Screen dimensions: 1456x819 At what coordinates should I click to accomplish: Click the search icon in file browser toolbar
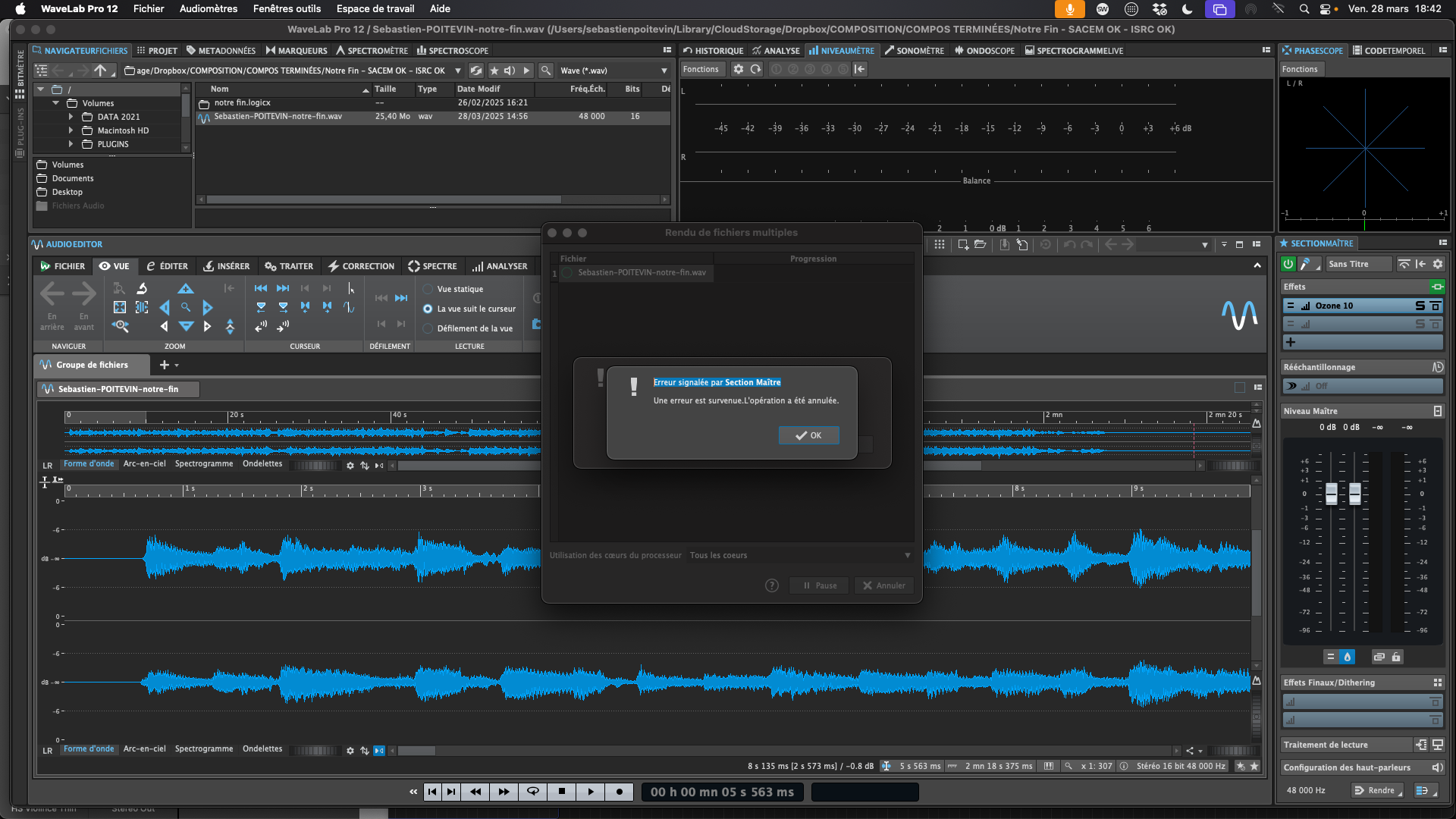click(x=545, y=71)
